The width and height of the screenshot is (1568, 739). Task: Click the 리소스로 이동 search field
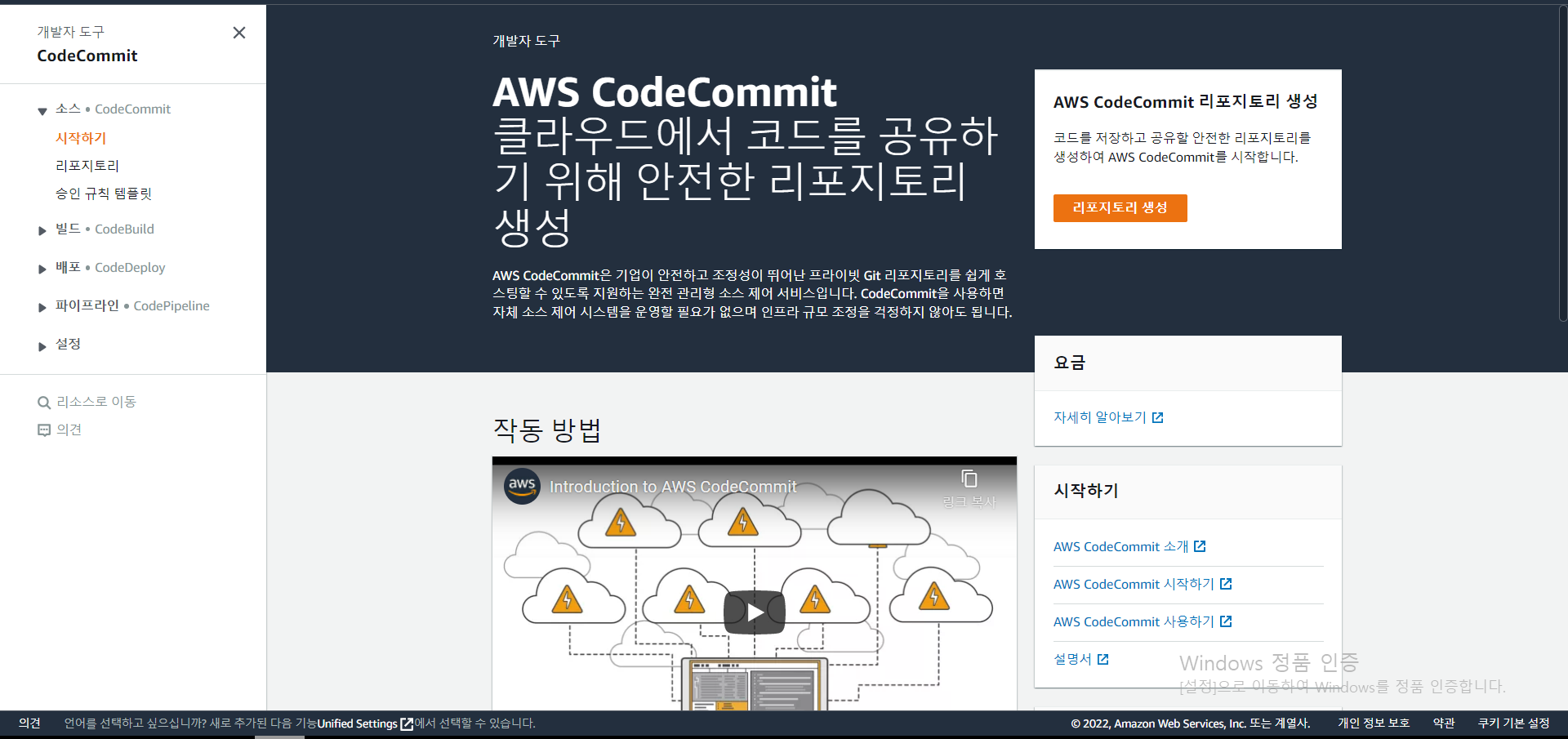click(96, 402)
